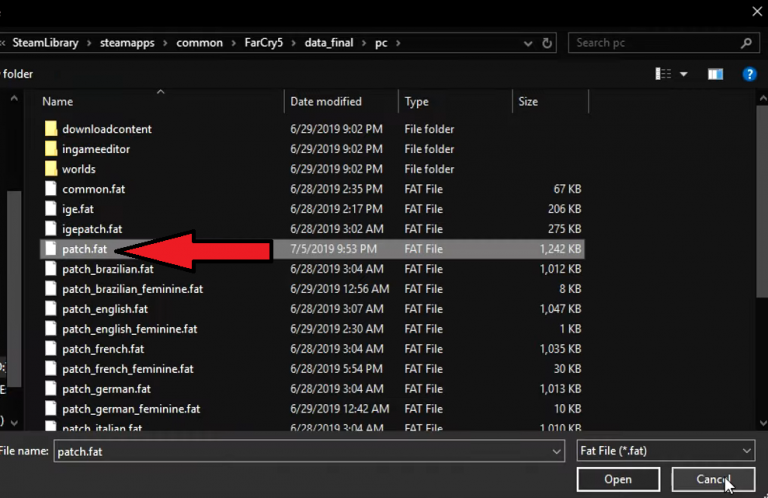Select the downloadcontent folder icon

pyautogui.click(x=51, y=129)
